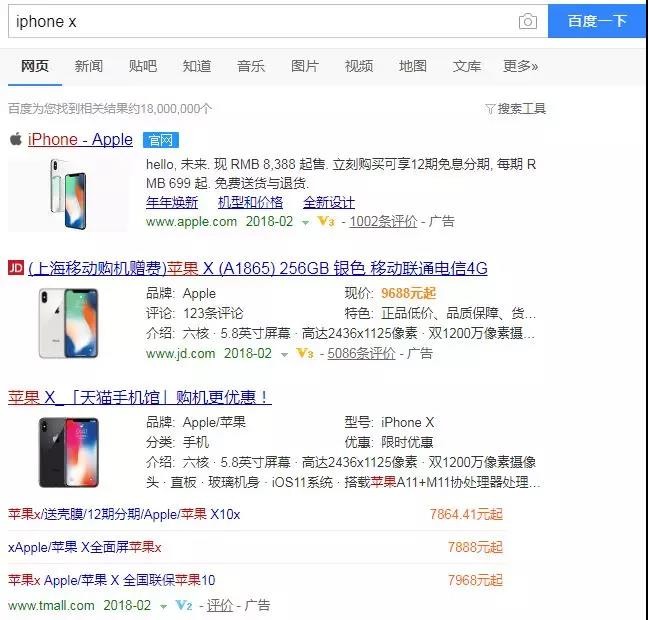Click the black iPhone X Tmall thumbnail
Viewport: 648px width, 620px height.
(x=69, y=452)
